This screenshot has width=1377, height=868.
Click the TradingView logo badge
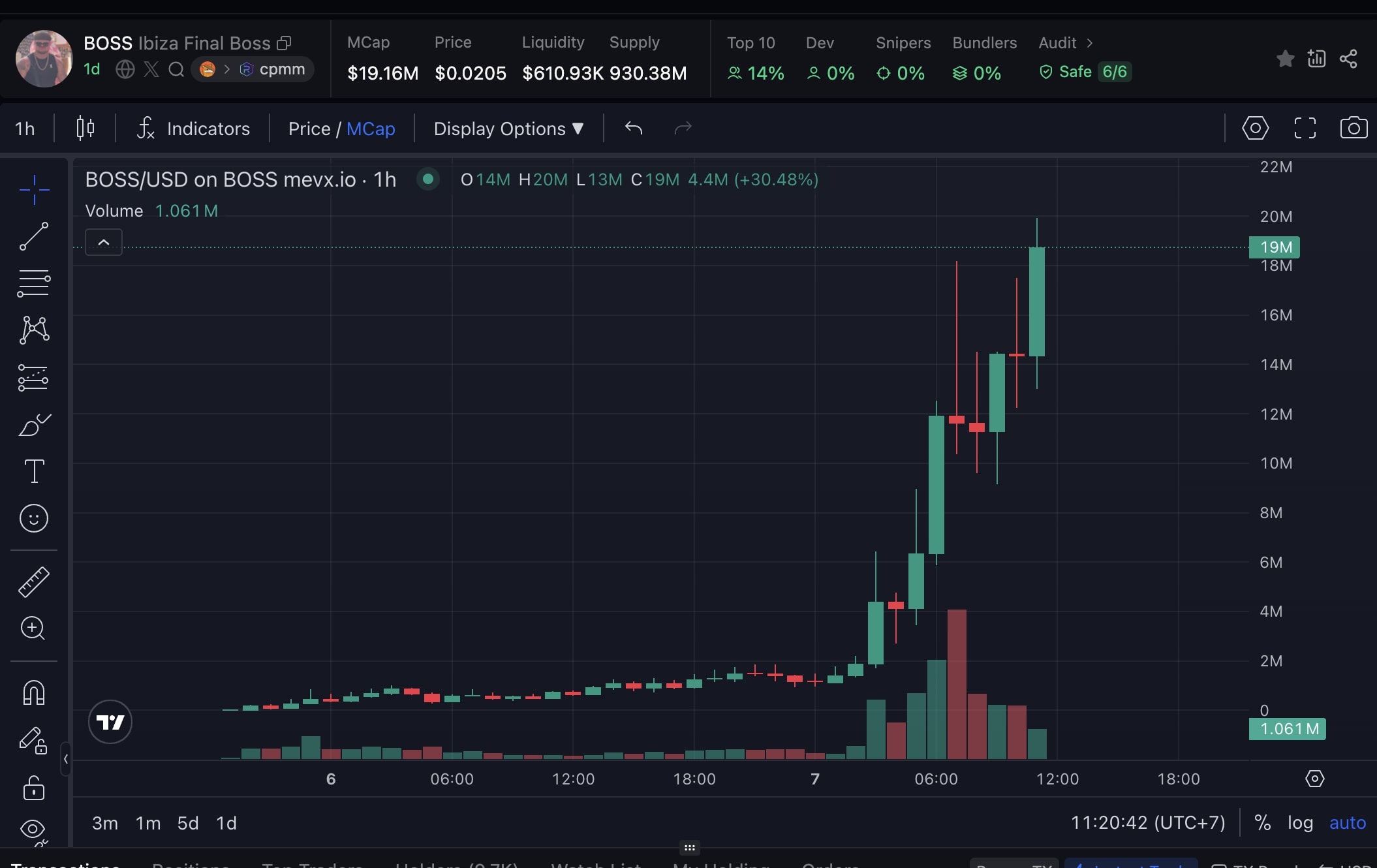[110, 722]
